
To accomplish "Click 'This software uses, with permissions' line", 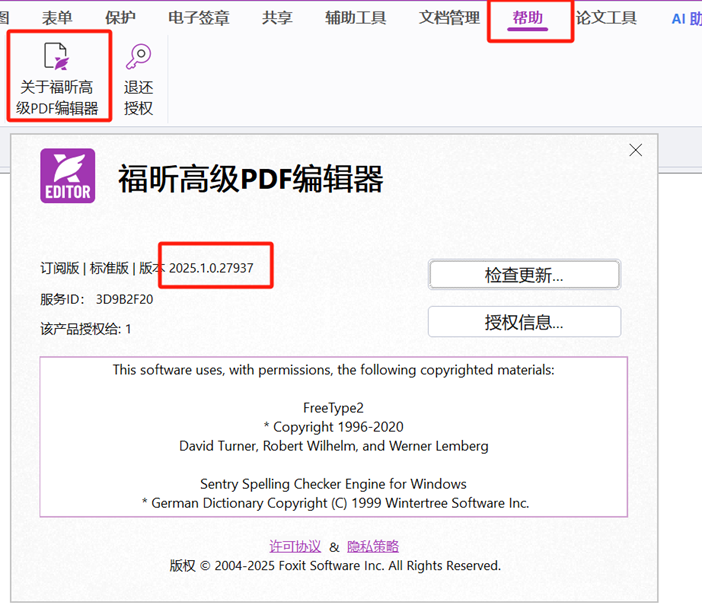I will (334, 370).
